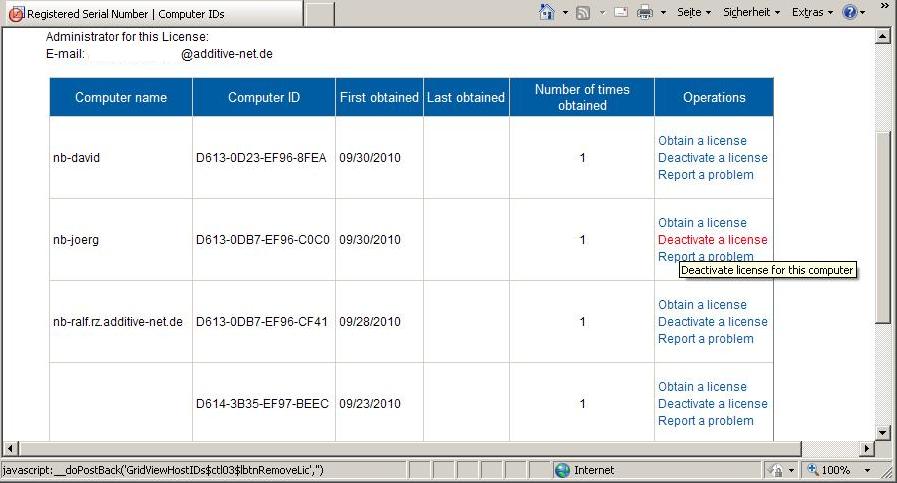The width and height of the screenshot is (897, 483).
Task: Select computer ID D614-3B35-EF97-BEEC
Action: [x=262, y=404]
